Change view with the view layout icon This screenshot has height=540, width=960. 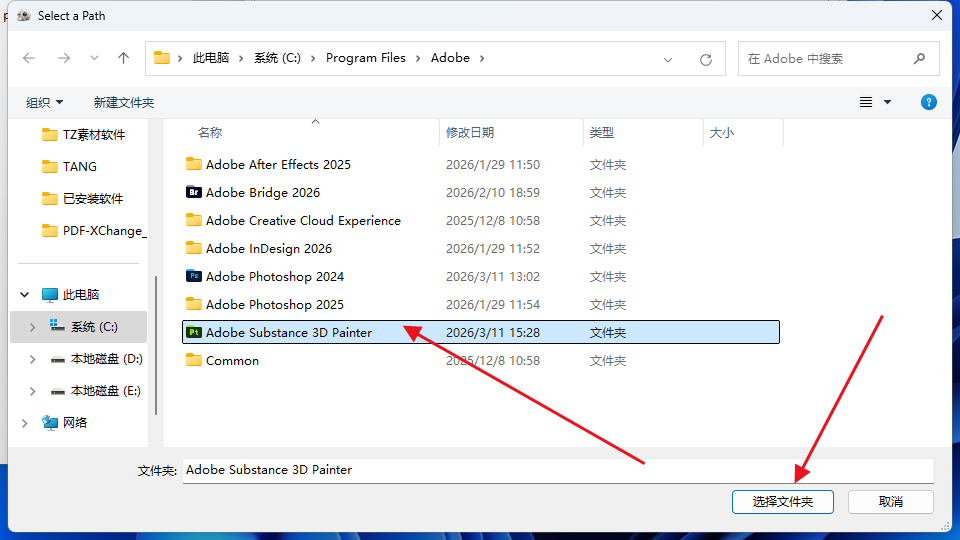[866, 102]
